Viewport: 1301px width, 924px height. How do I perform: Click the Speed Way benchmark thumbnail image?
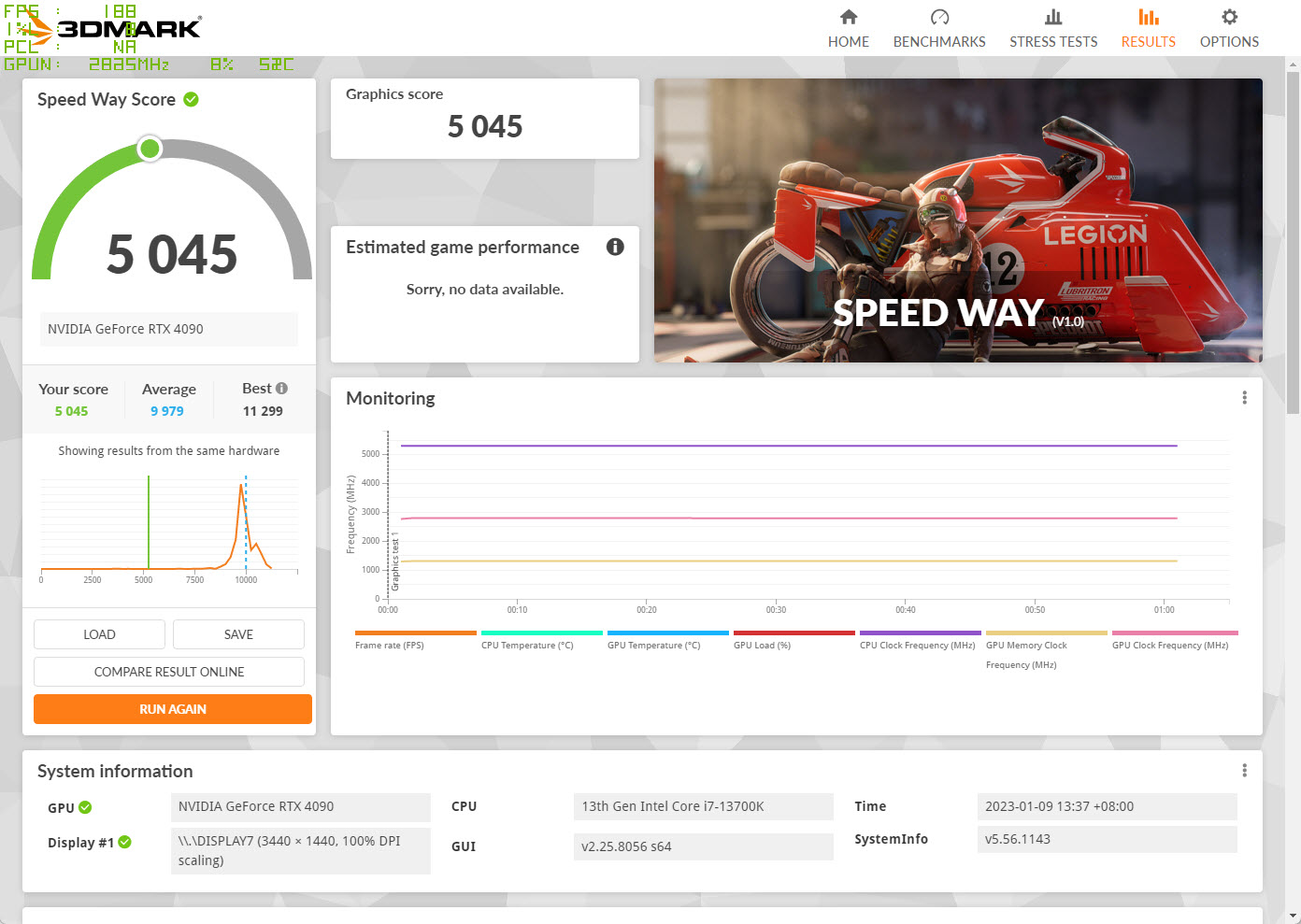tap(958, 220)
